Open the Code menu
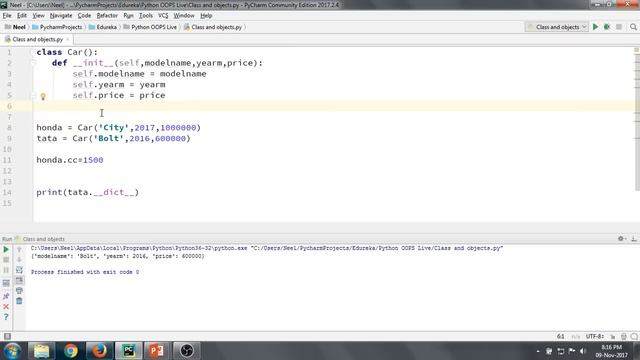Screen dimensions: 640x360 (84, 16)
